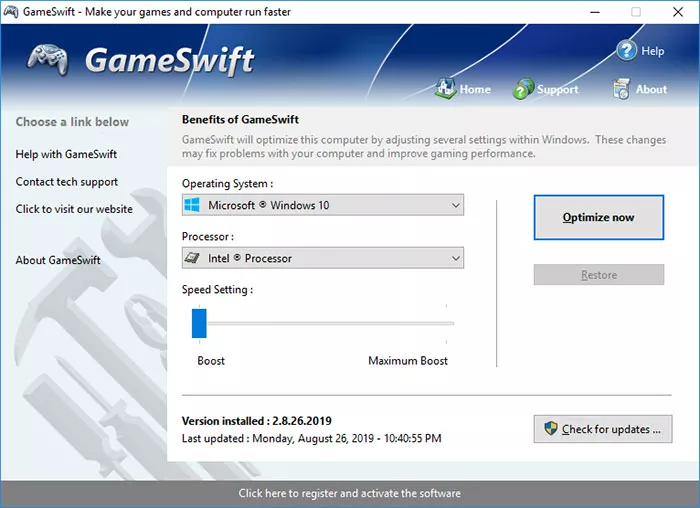
Task: Click the GameSwift gamepad logo in header
Action: tap(47, 59)
